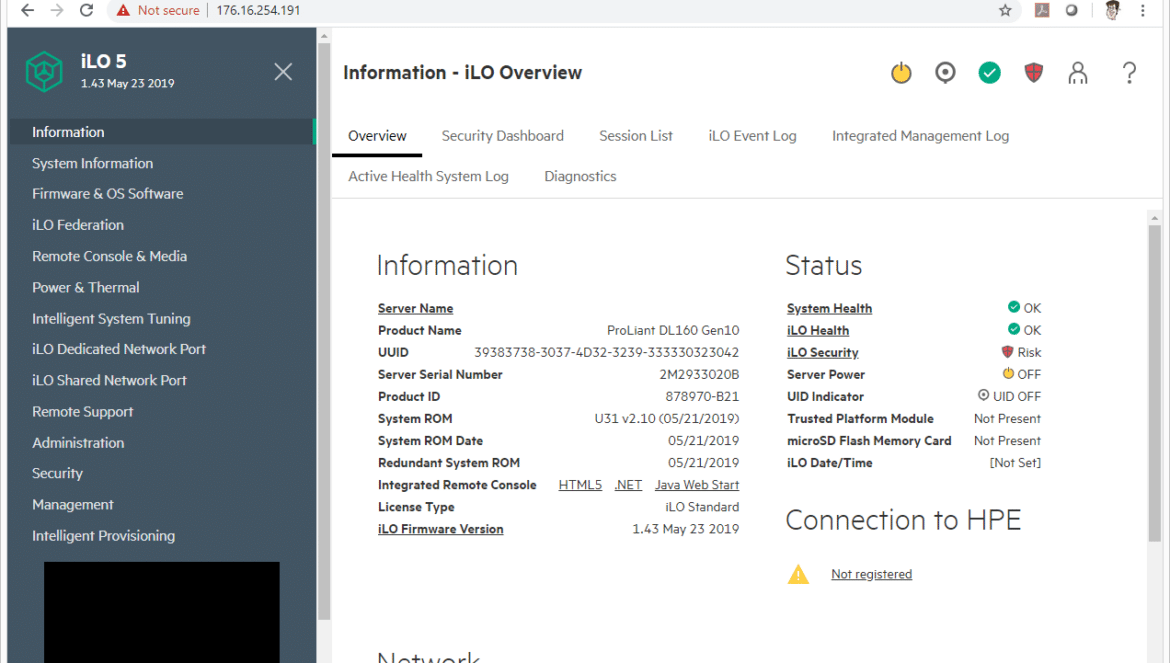Click the System Health link
The width and height of the screenshot is (1170, 663).
tap(829, 308)
